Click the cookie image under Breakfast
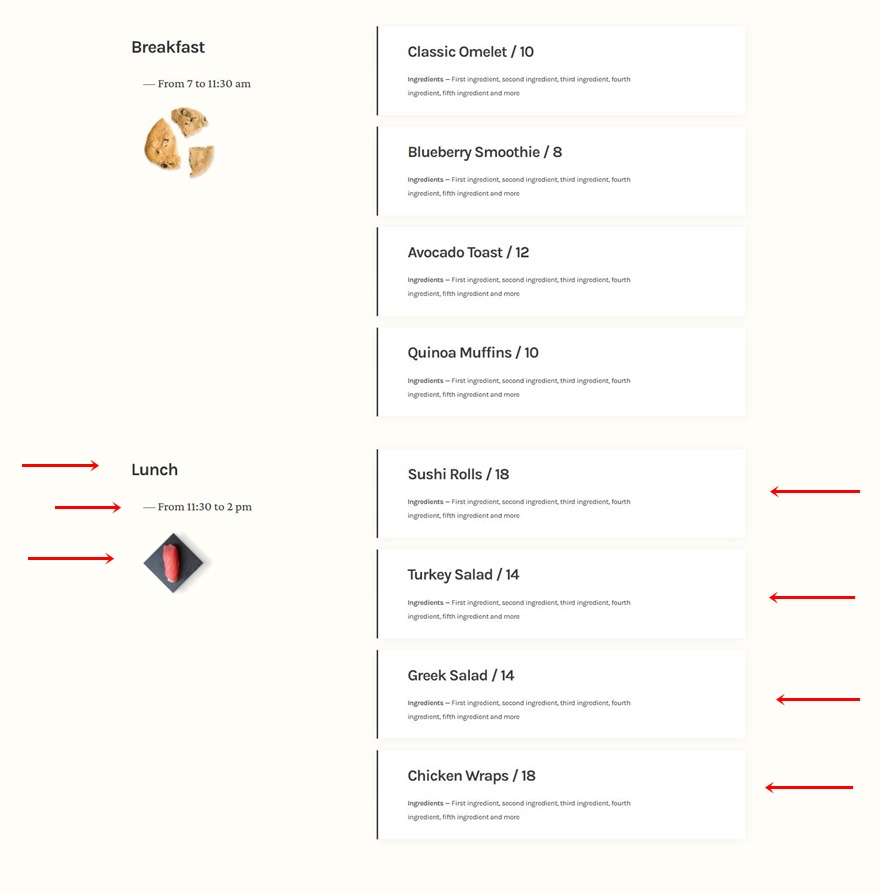The image size is (880, 894). pyautogui.click(x=180, y=142)
